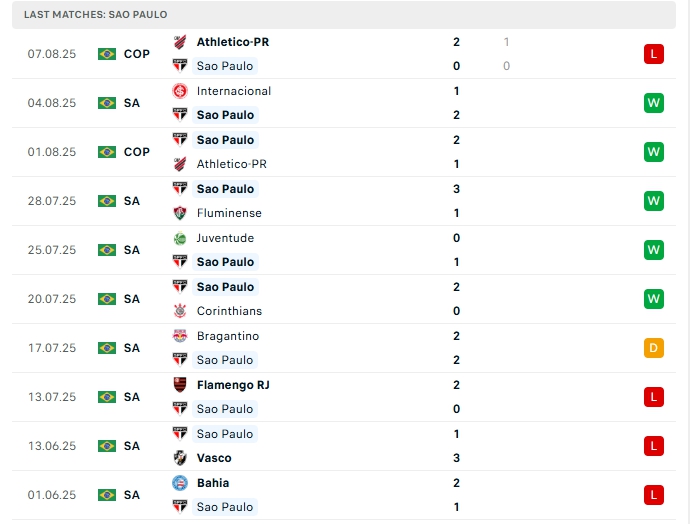Click the orange D badge for Bragantino match
Image resolution: width=690 pixels, height=524 pixels.
click(654, 348)
